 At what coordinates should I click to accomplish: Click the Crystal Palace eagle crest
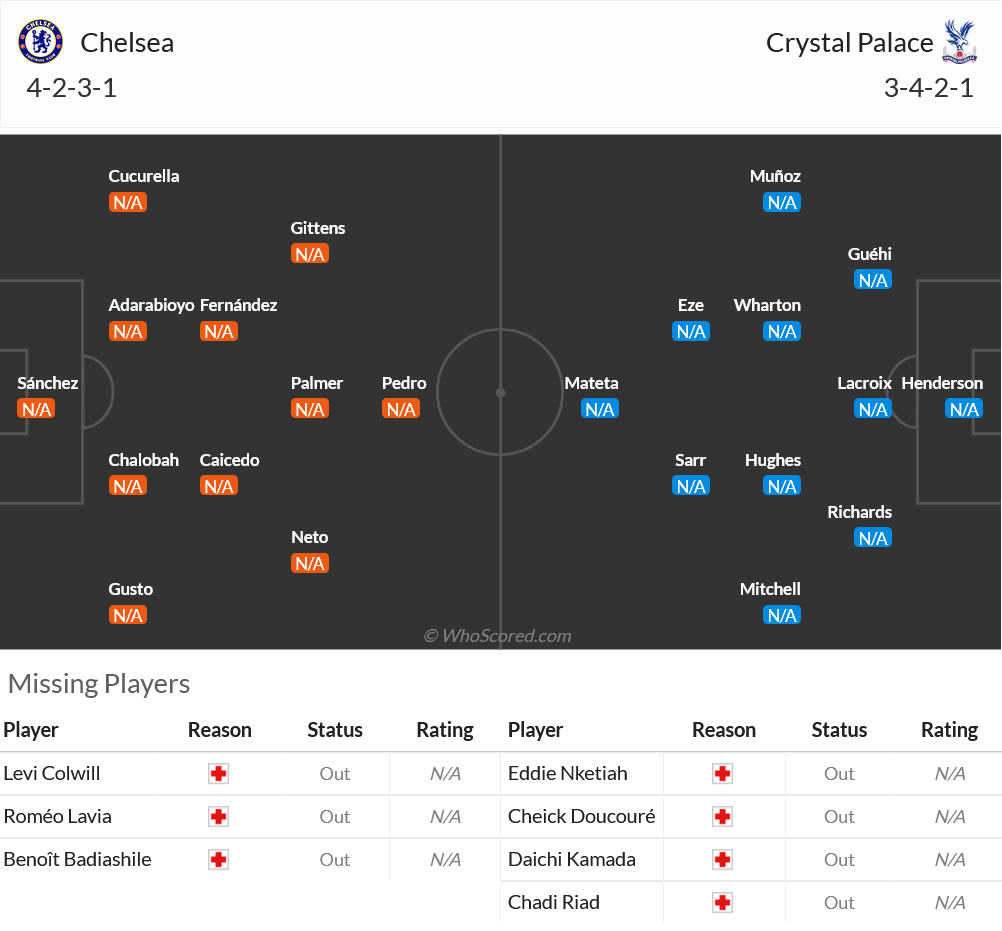[x=959, y=42]
